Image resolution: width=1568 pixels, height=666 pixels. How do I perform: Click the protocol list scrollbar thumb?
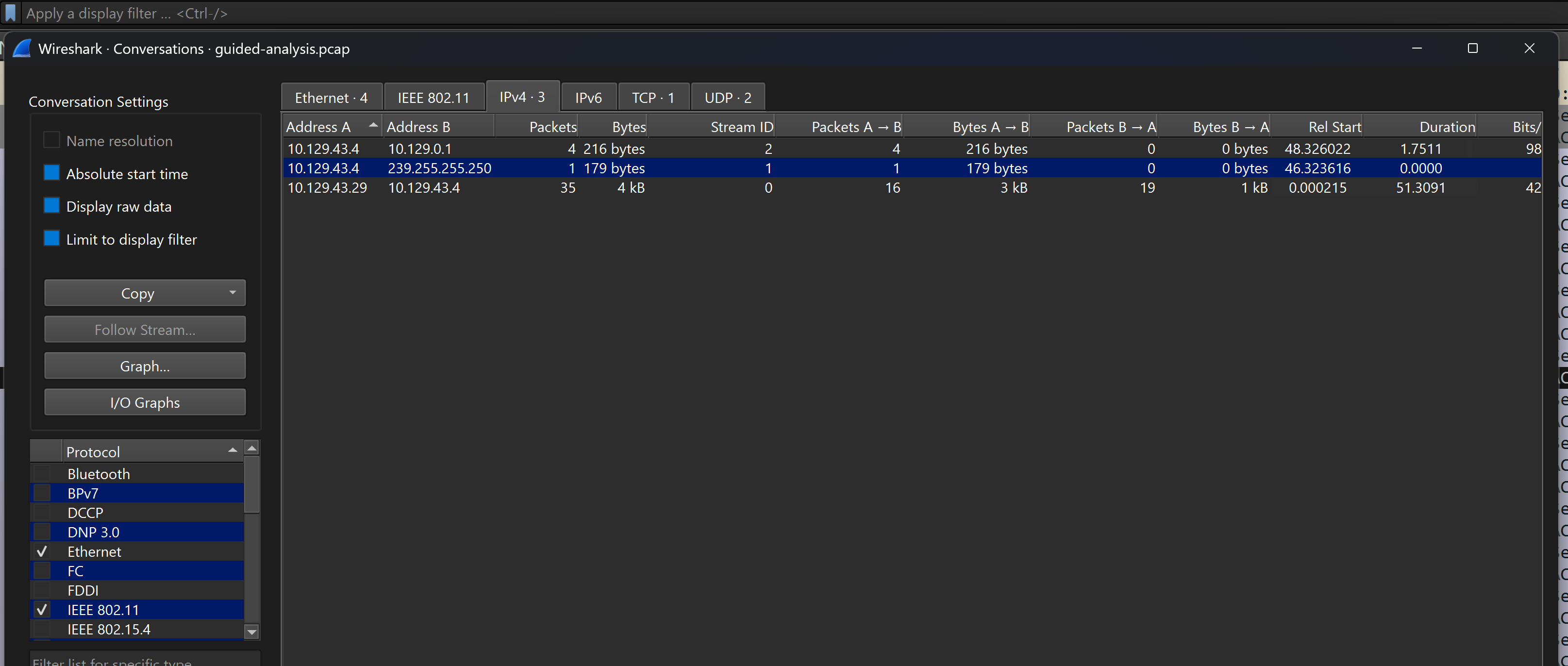(252, 484)
